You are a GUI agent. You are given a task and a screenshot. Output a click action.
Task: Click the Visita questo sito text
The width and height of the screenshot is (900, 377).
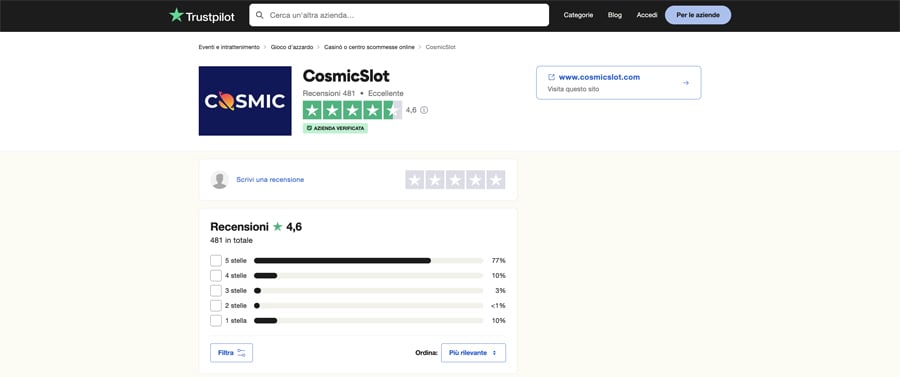[573, 89]
